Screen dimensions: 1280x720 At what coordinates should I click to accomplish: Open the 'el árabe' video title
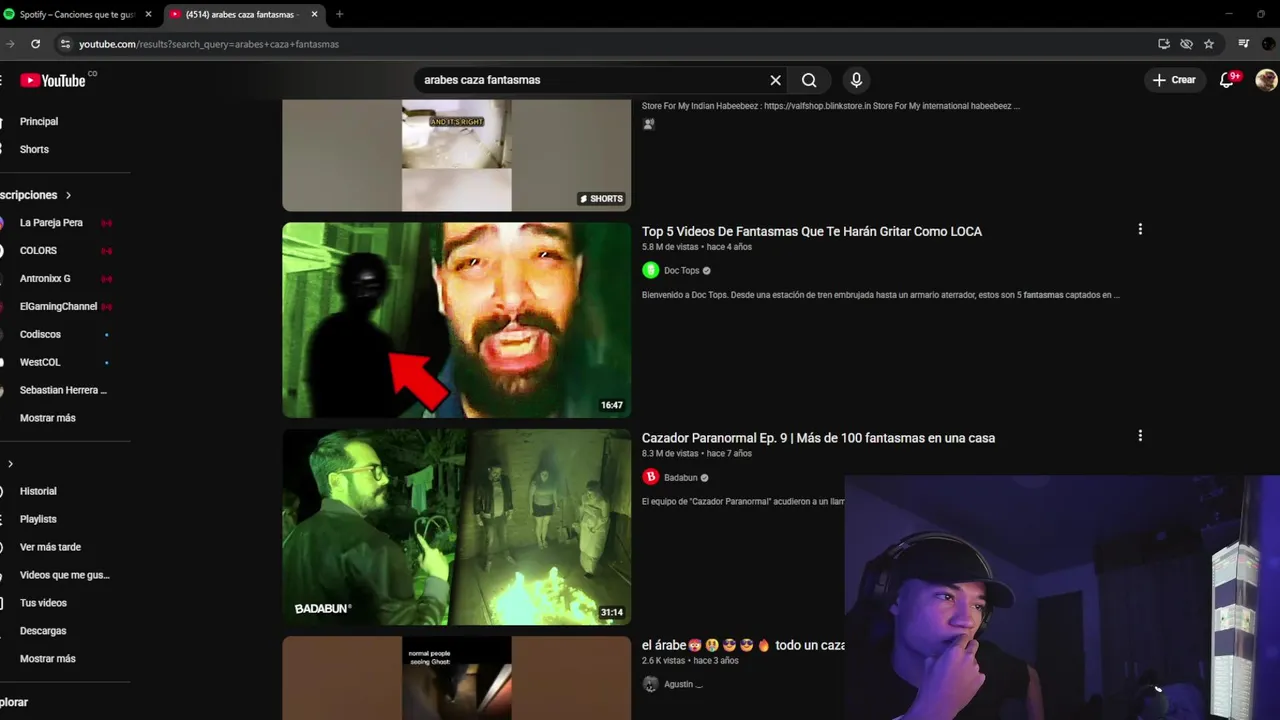[x=743, y=645]
